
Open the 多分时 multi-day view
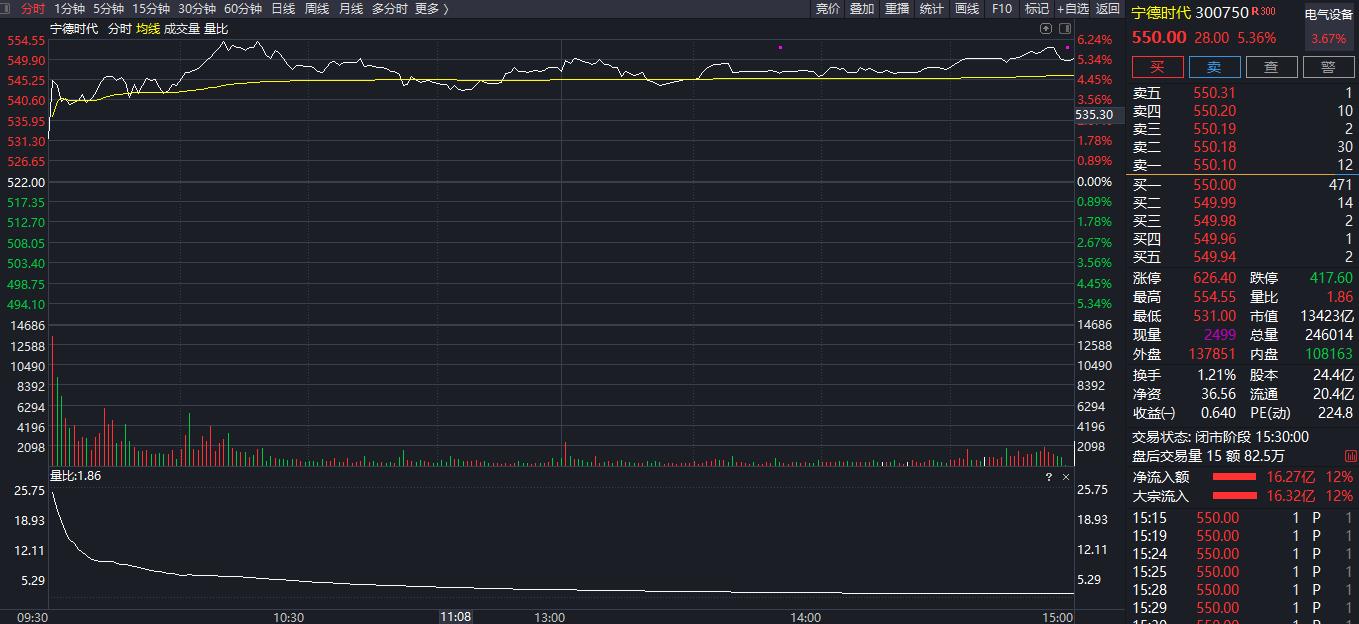tap(389, 9)
